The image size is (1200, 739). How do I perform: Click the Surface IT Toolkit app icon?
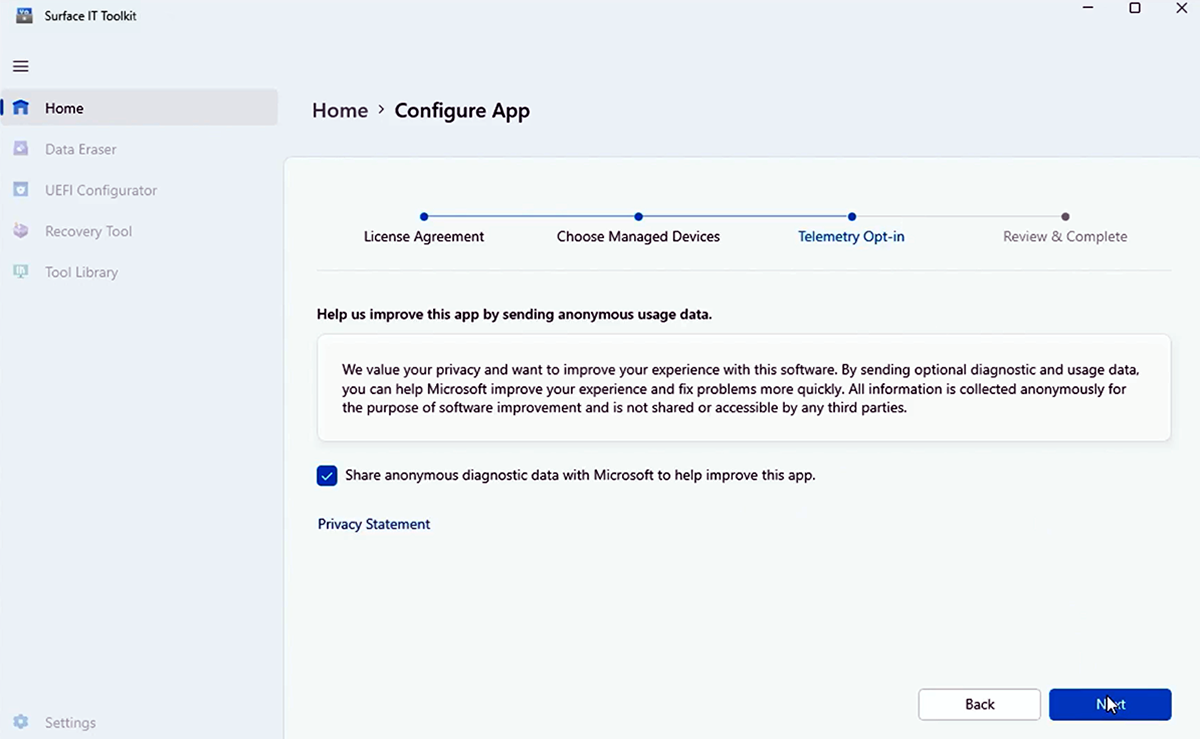coord(24,15)
